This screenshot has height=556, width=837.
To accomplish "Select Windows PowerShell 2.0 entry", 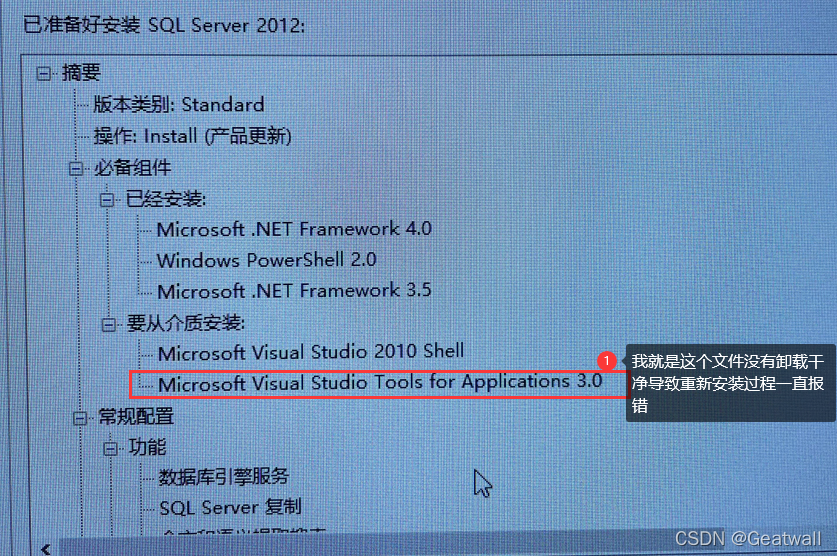I will [266, 260].
